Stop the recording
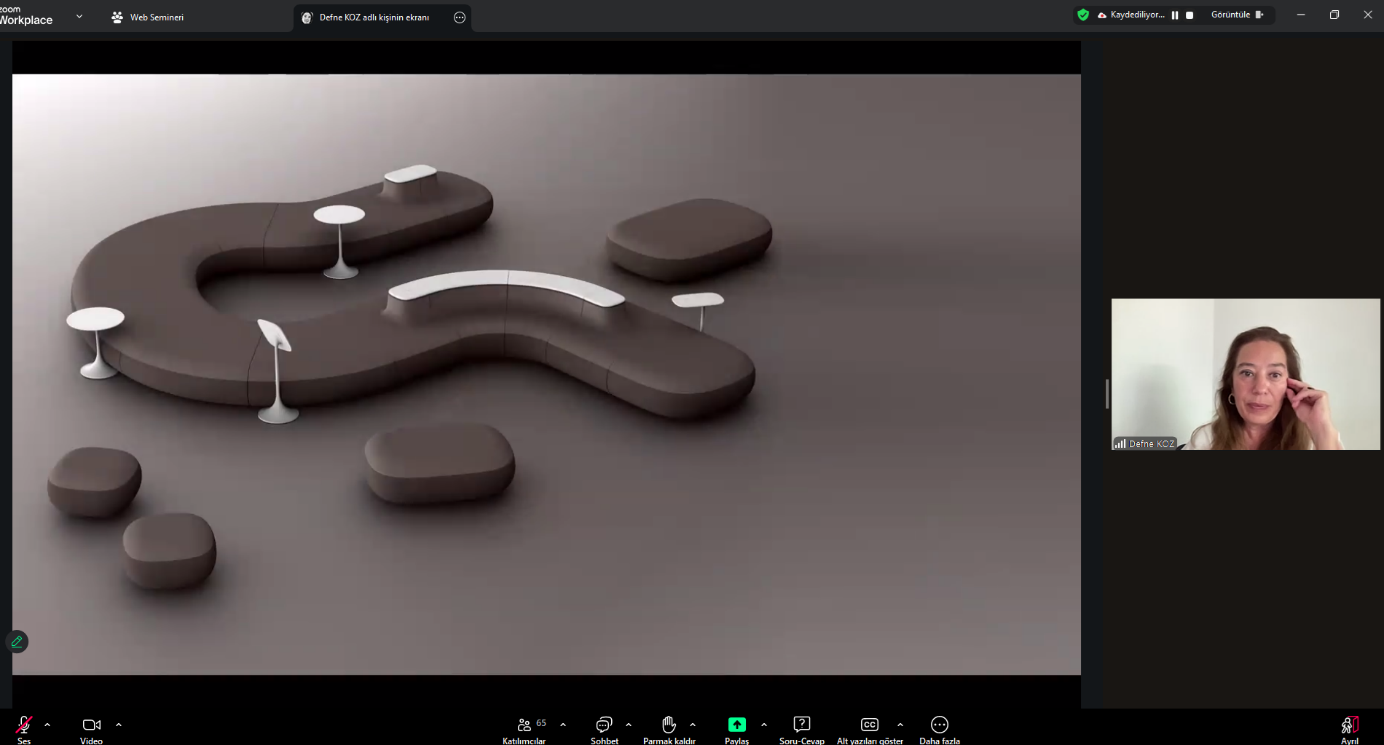1384x745 pixels. [1189, 15]
